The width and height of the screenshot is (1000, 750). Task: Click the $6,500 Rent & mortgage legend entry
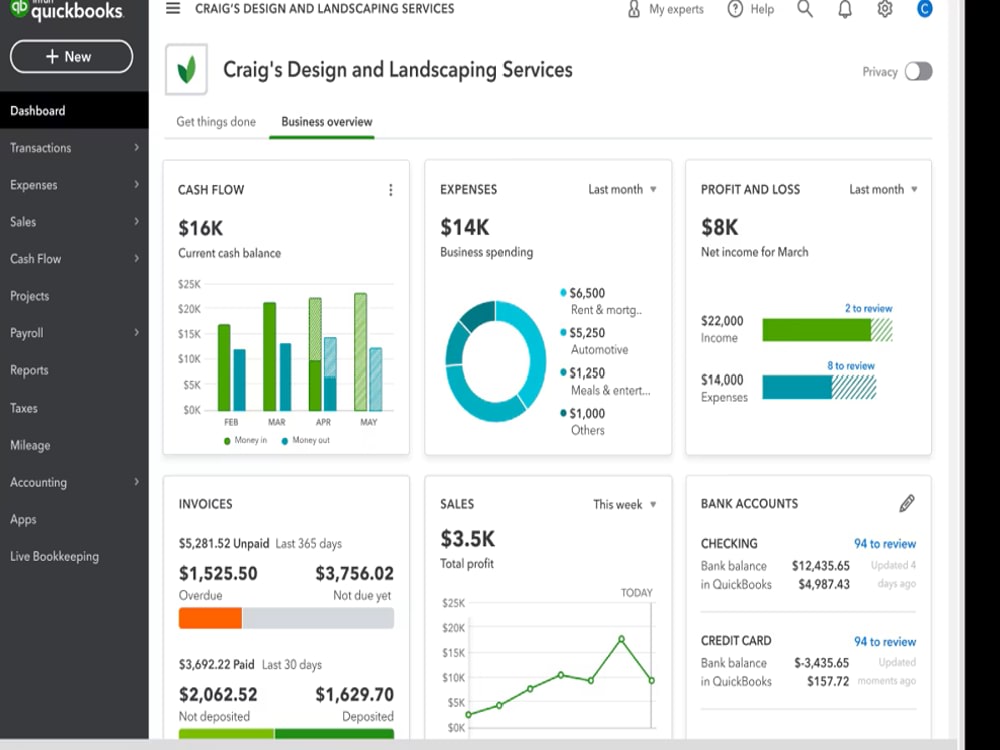tap(601, 301)
